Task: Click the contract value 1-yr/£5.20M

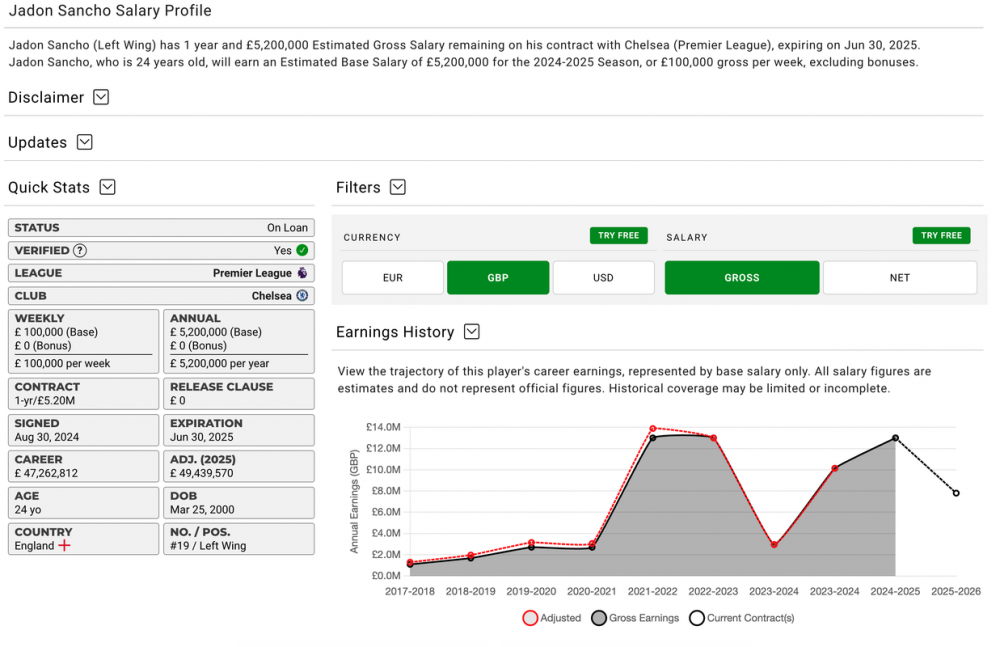Action: tap(45, 401)
